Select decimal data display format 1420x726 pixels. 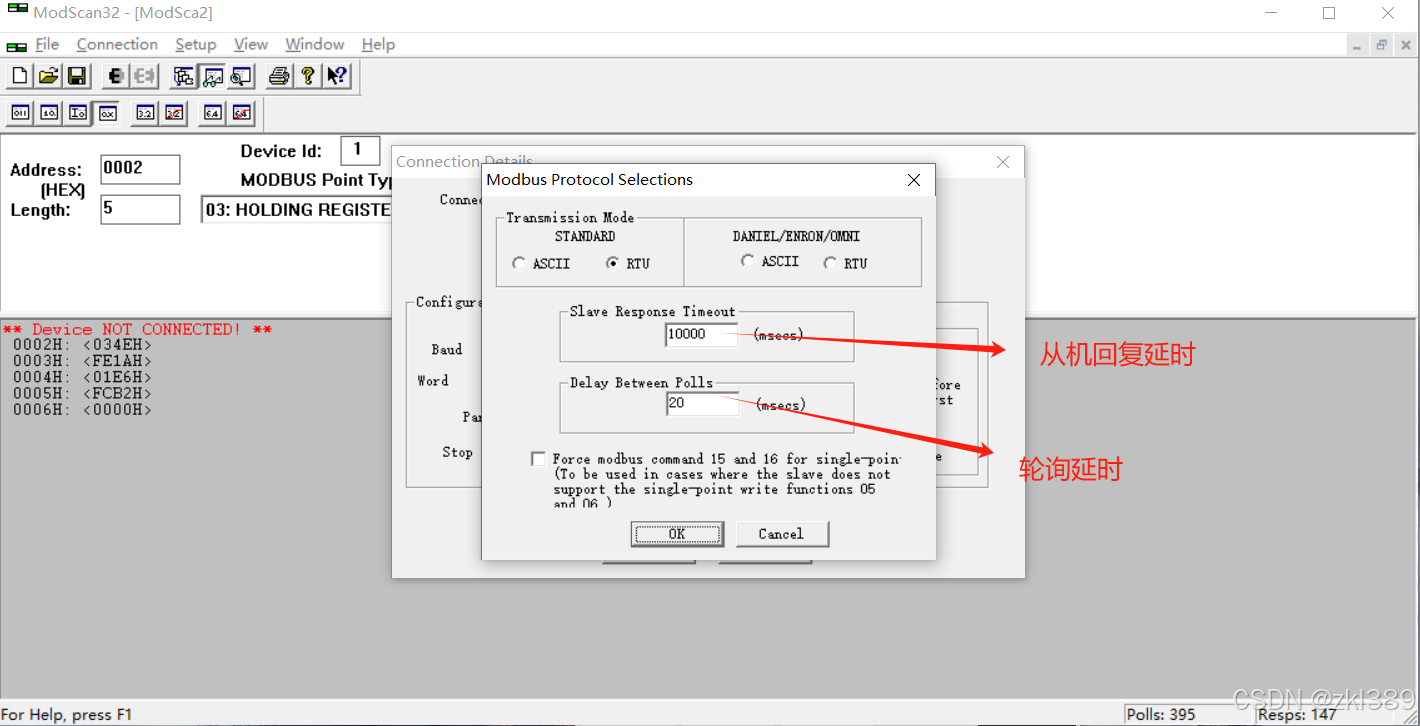point(48,113)
